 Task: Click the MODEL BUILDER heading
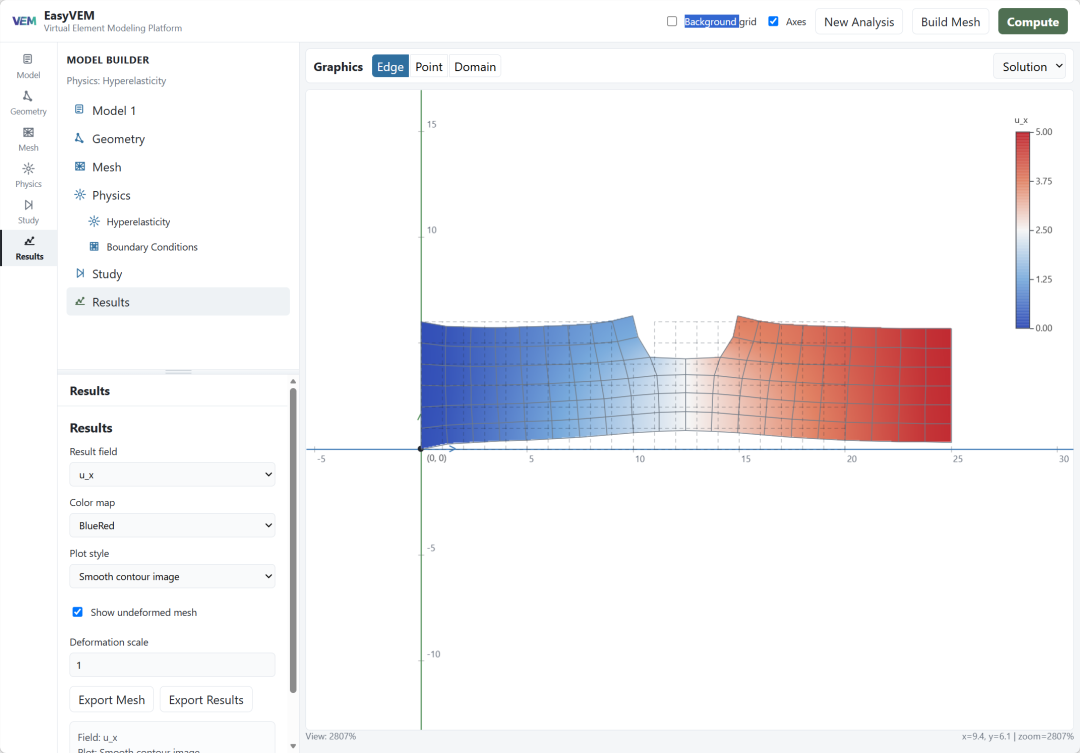[x=108, y=60]
